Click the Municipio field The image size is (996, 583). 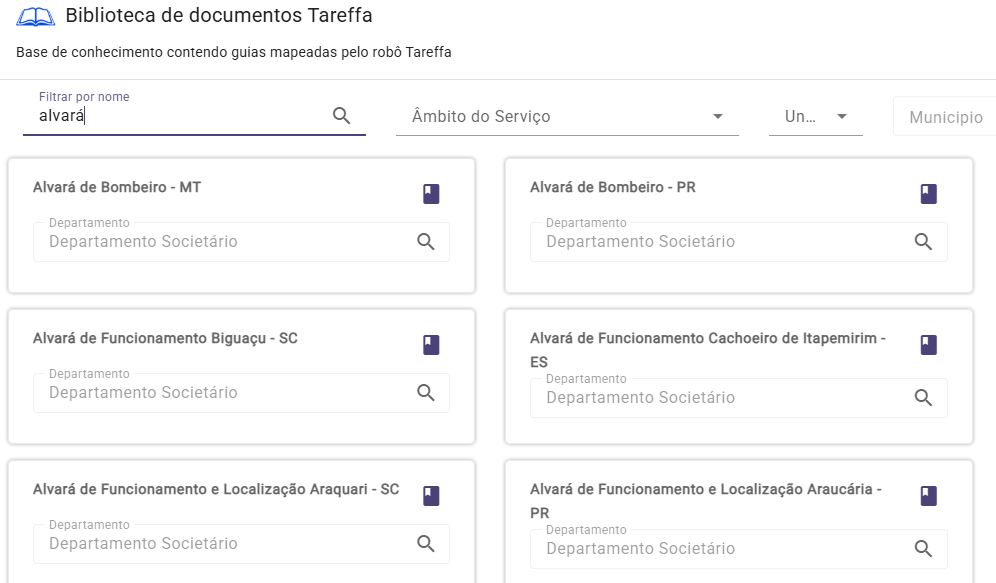pyautogui.click(x=945, y=117)
